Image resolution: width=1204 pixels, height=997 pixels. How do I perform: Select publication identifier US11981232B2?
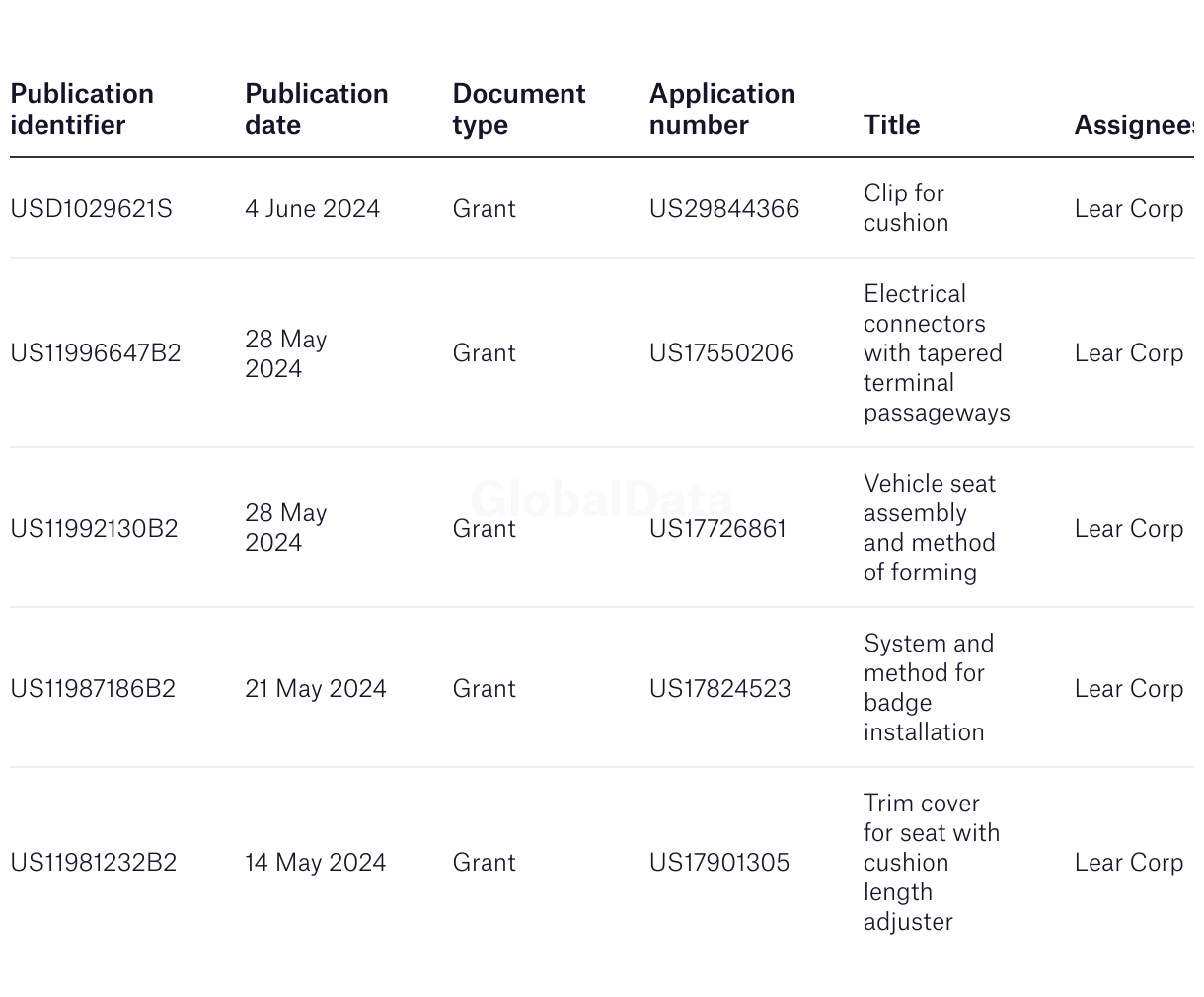pyautogui.click(x=94, y=863)
